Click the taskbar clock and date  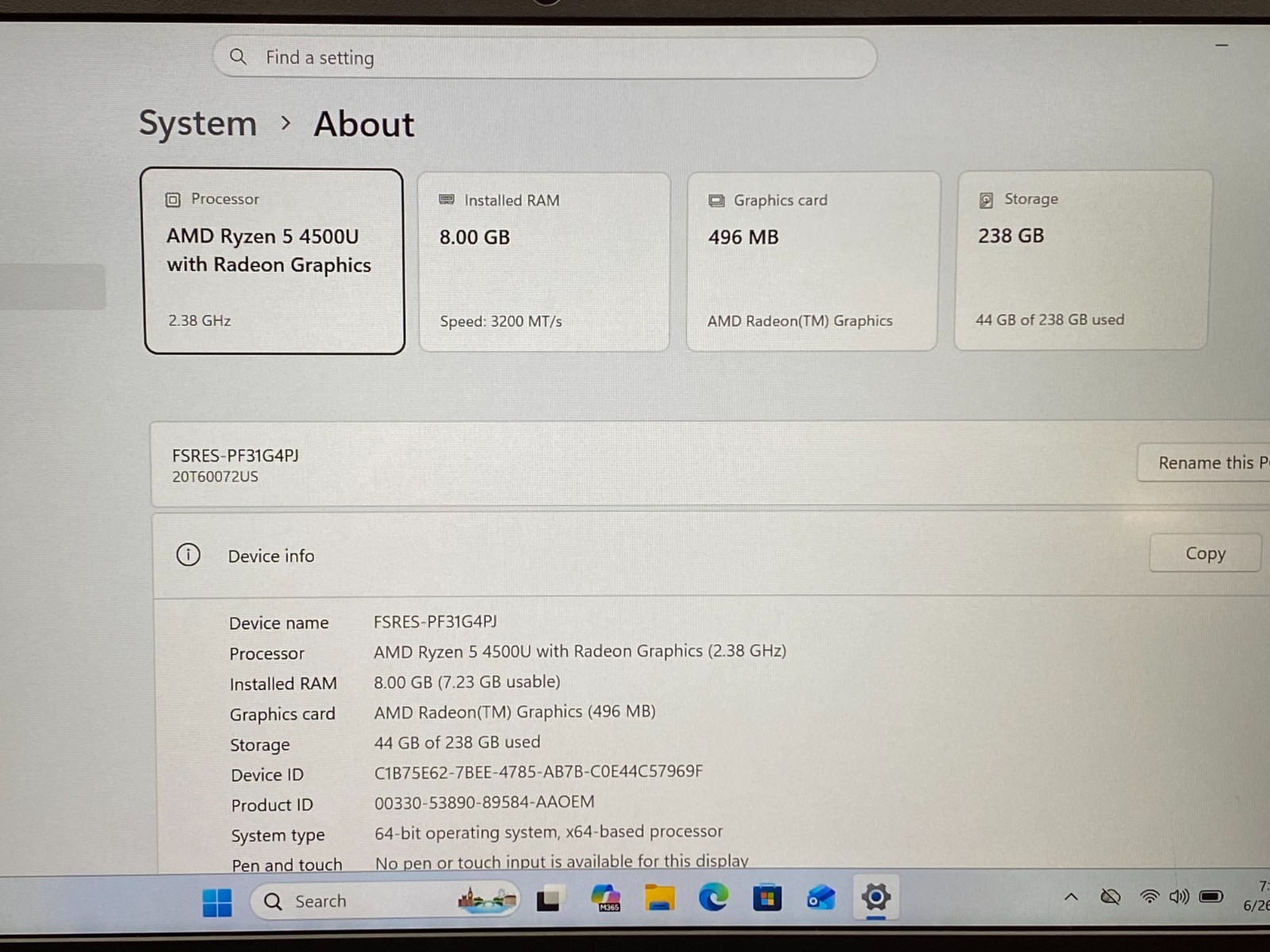(x=1257, y=896)
